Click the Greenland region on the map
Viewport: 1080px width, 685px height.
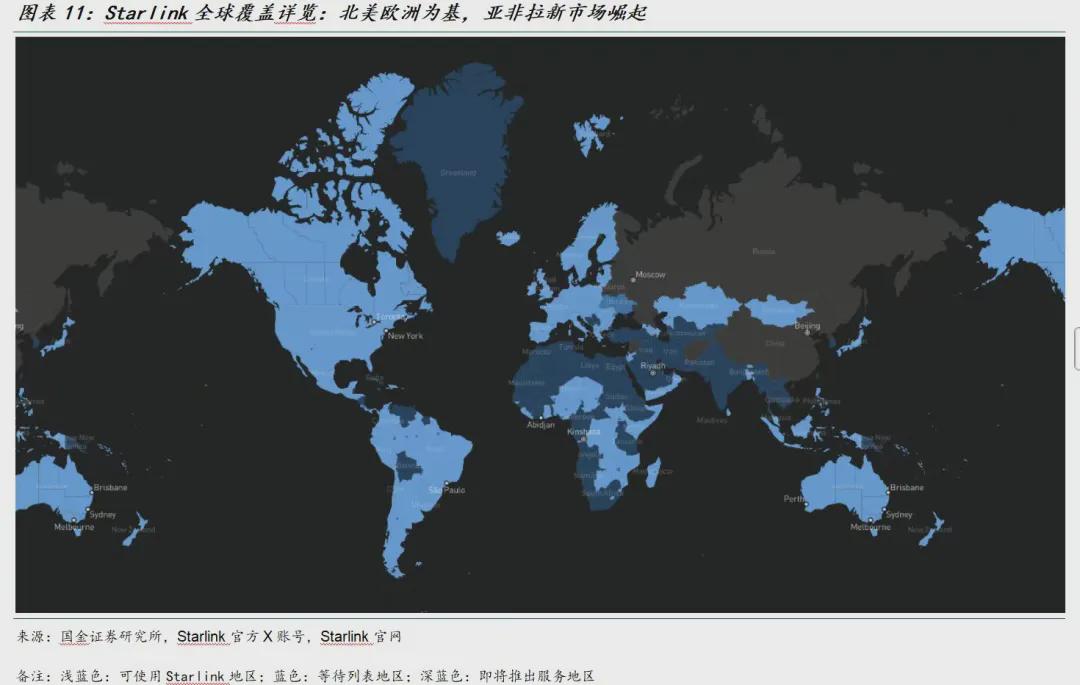pos(458,172)
